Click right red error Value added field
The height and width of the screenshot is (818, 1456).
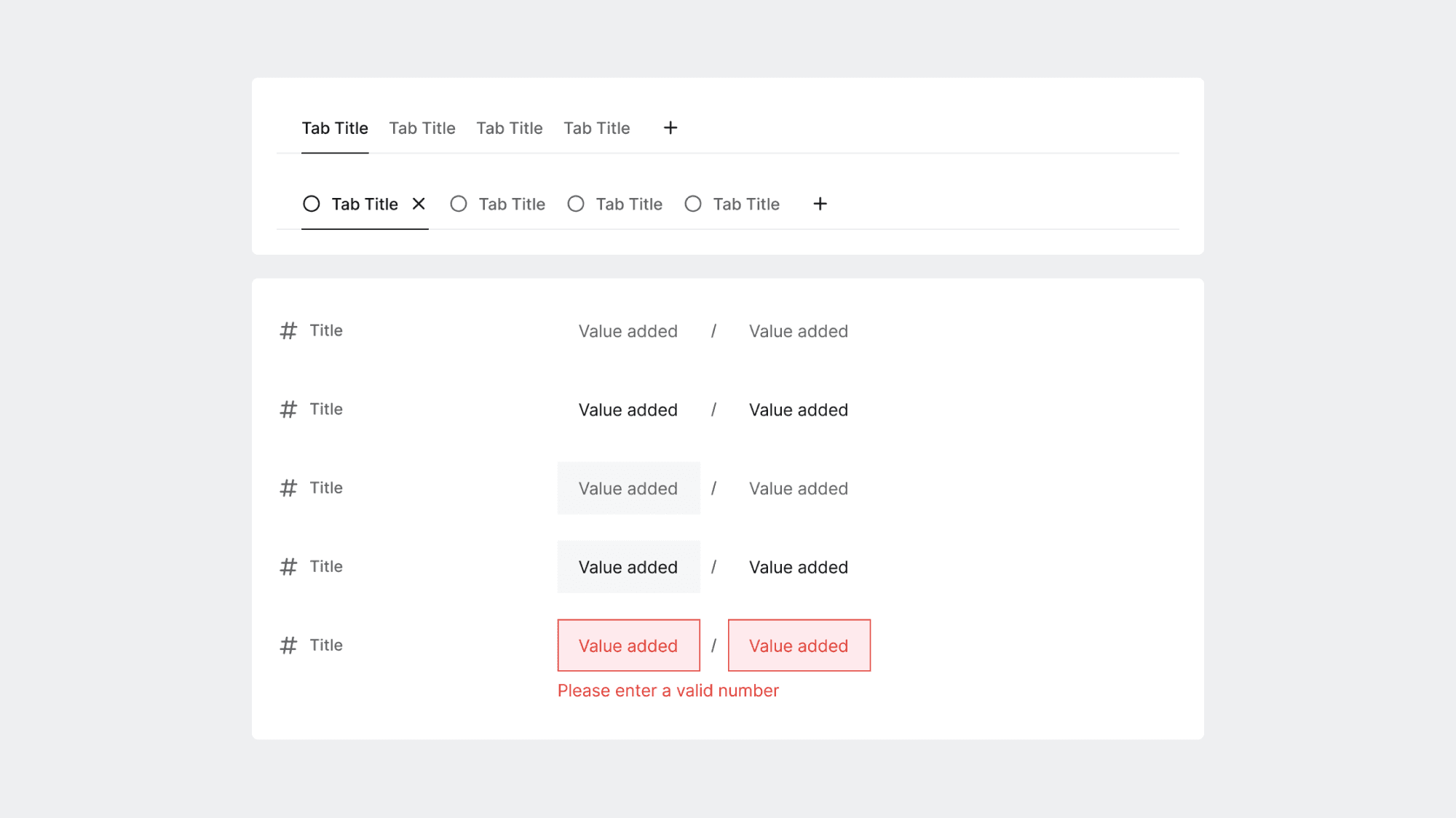[799, 646]
